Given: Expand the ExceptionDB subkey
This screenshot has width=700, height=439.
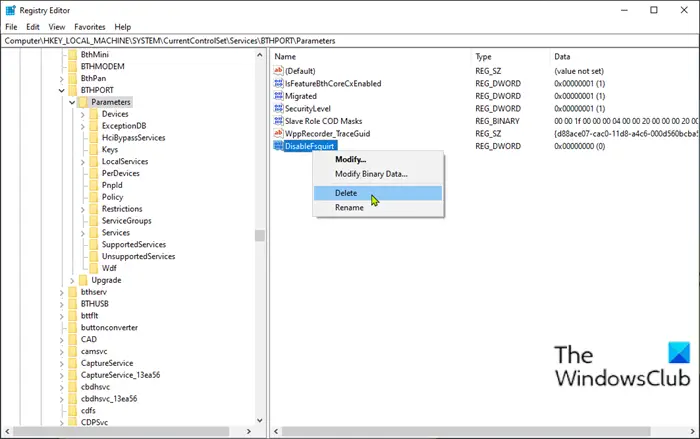Looking at the screenshot, I should coord(83,126).
